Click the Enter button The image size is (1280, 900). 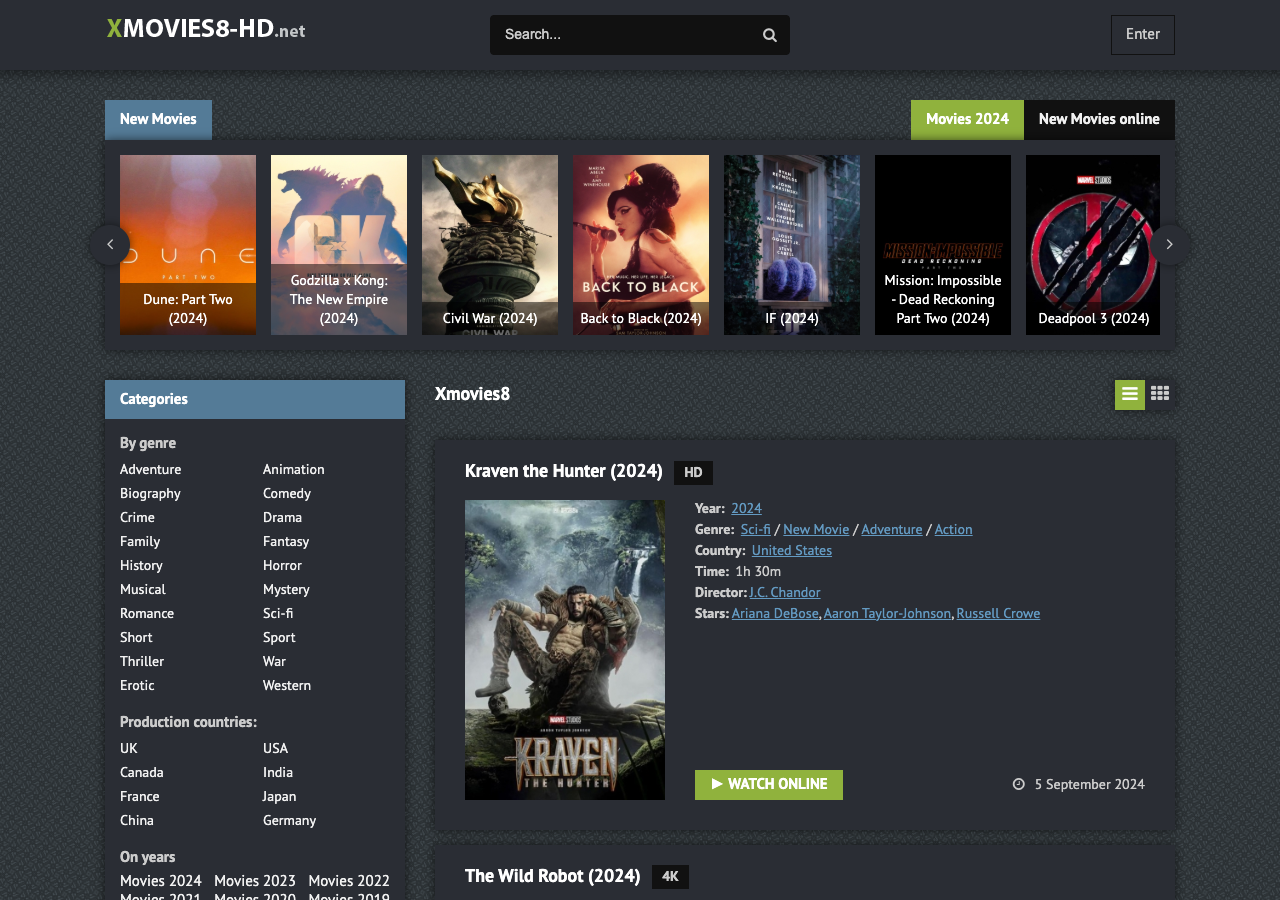coord(1142,34)
